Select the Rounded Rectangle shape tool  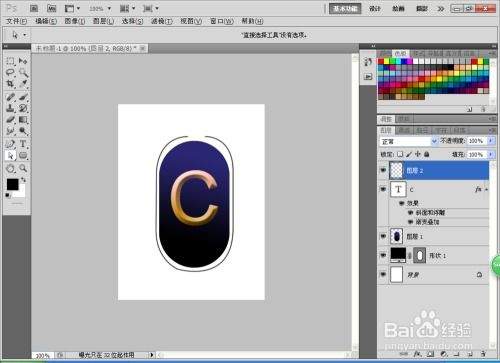[x=23, y=155]
